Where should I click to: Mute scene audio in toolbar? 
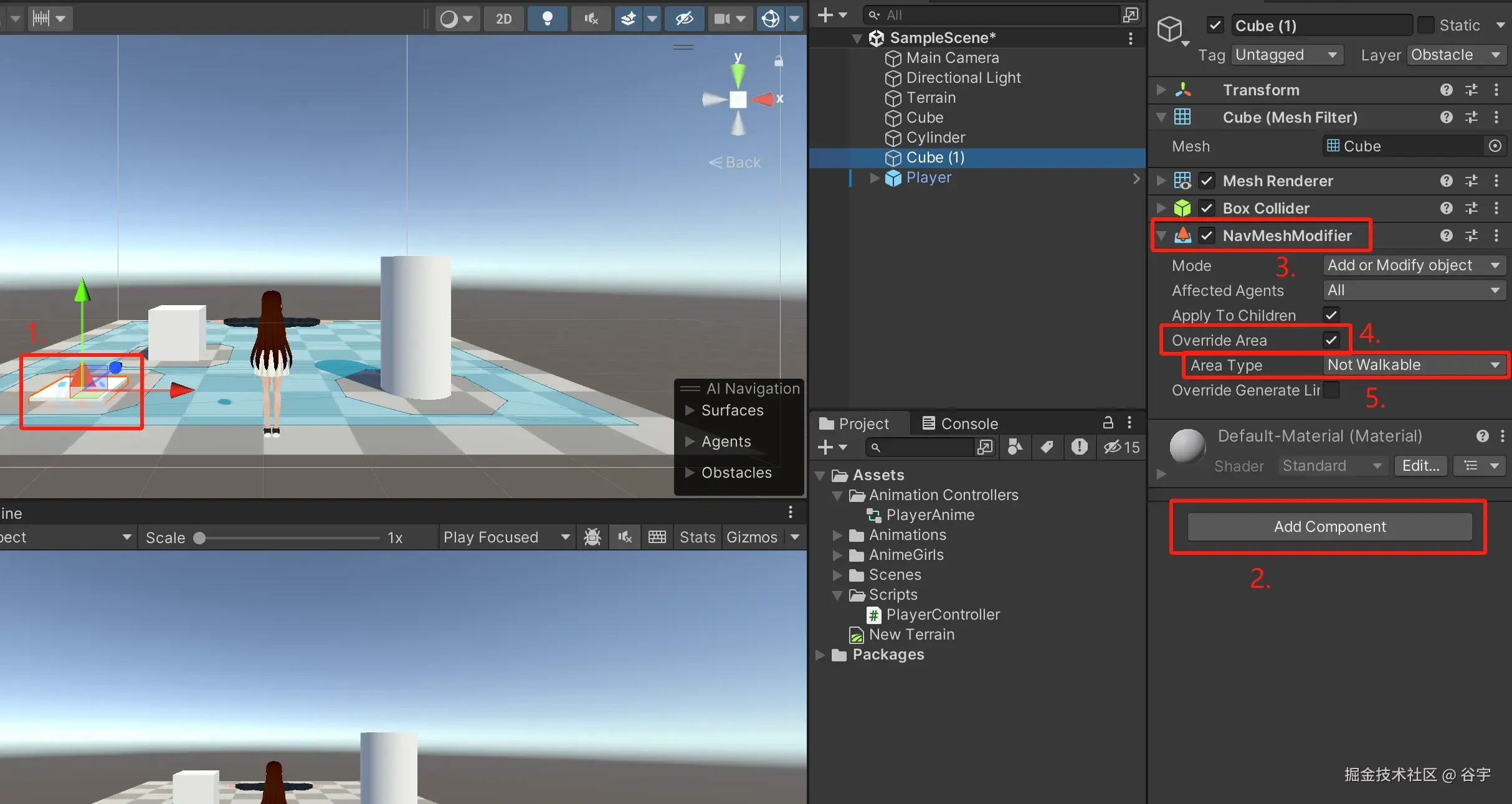coord(591,19)
